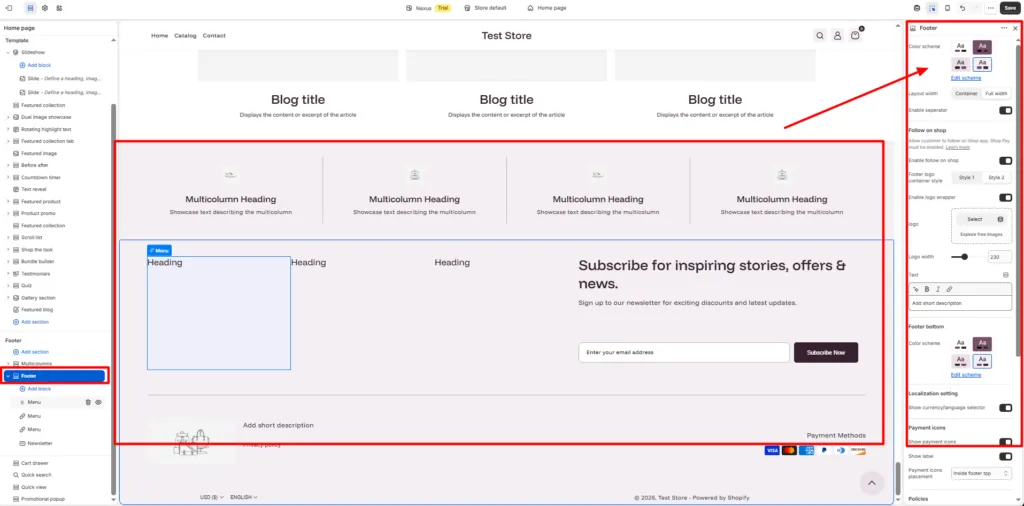Expand the Testimonials section
This screenshot has width=1024, height=506.
(x=8, y=274)
